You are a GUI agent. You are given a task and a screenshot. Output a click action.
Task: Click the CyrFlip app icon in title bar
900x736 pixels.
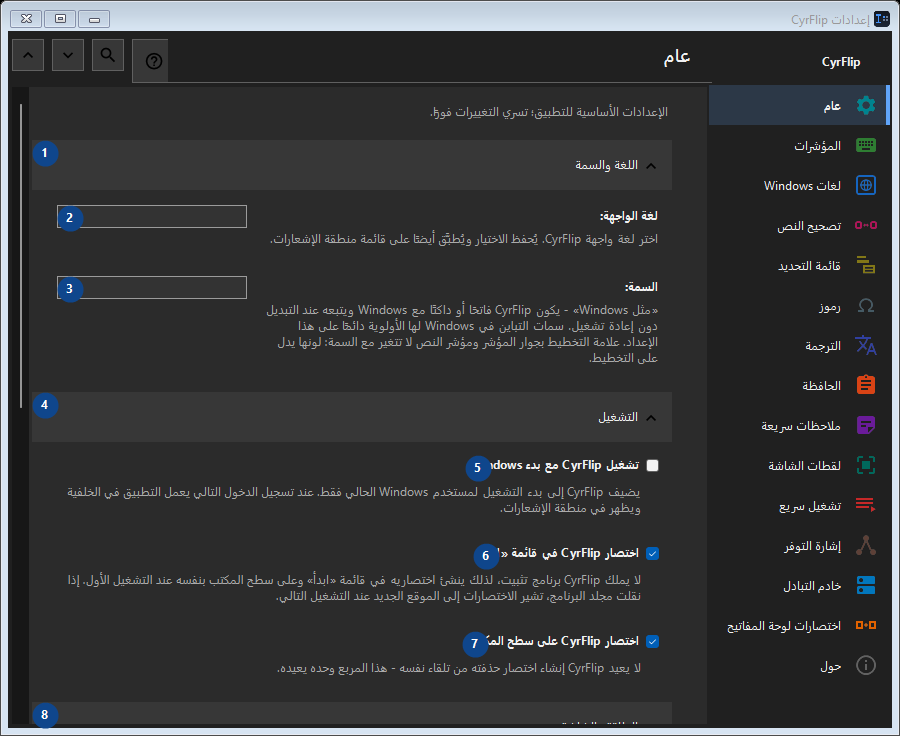(882, 19)
